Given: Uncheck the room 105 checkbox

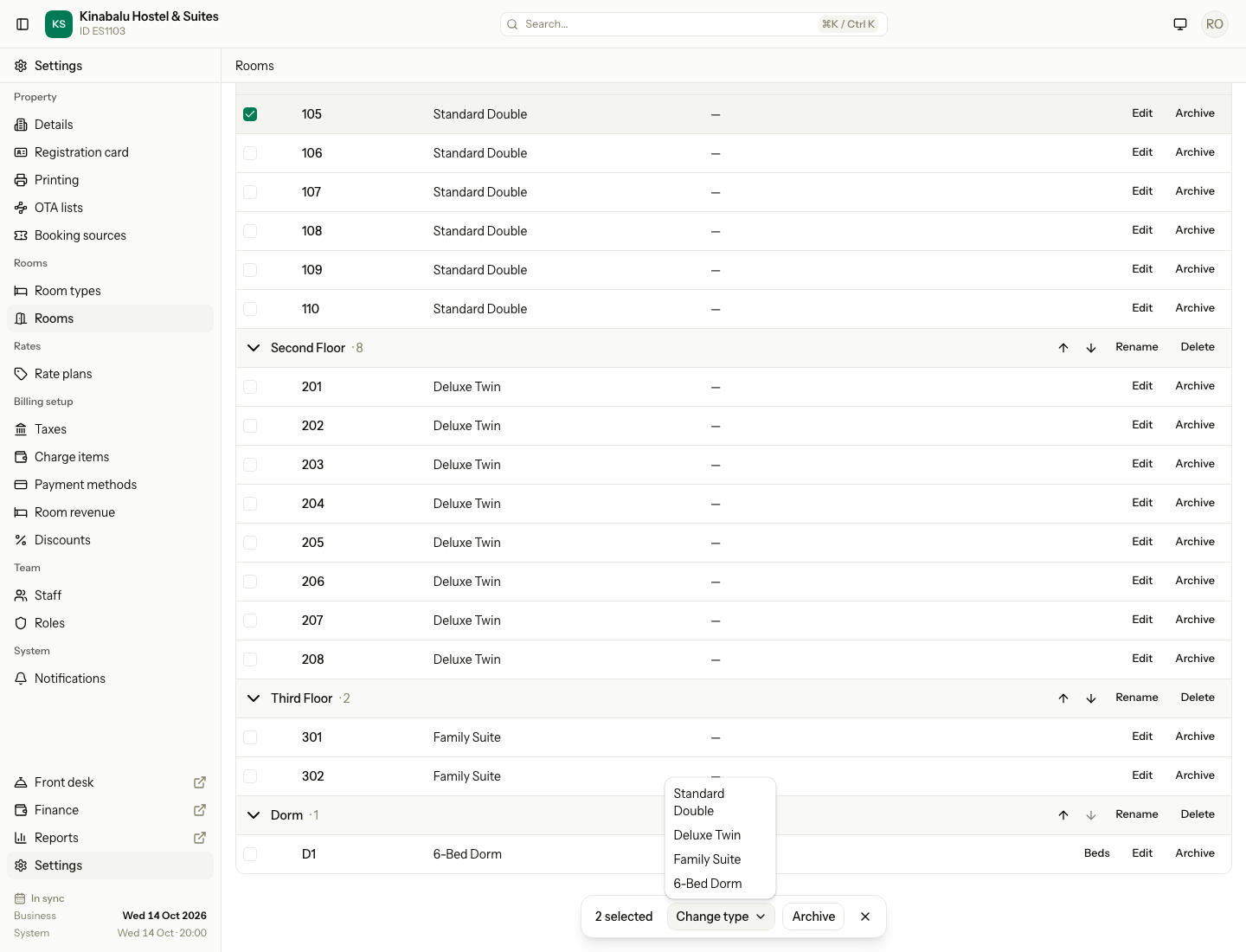Looking at the screenshot, I should (250, 114).
